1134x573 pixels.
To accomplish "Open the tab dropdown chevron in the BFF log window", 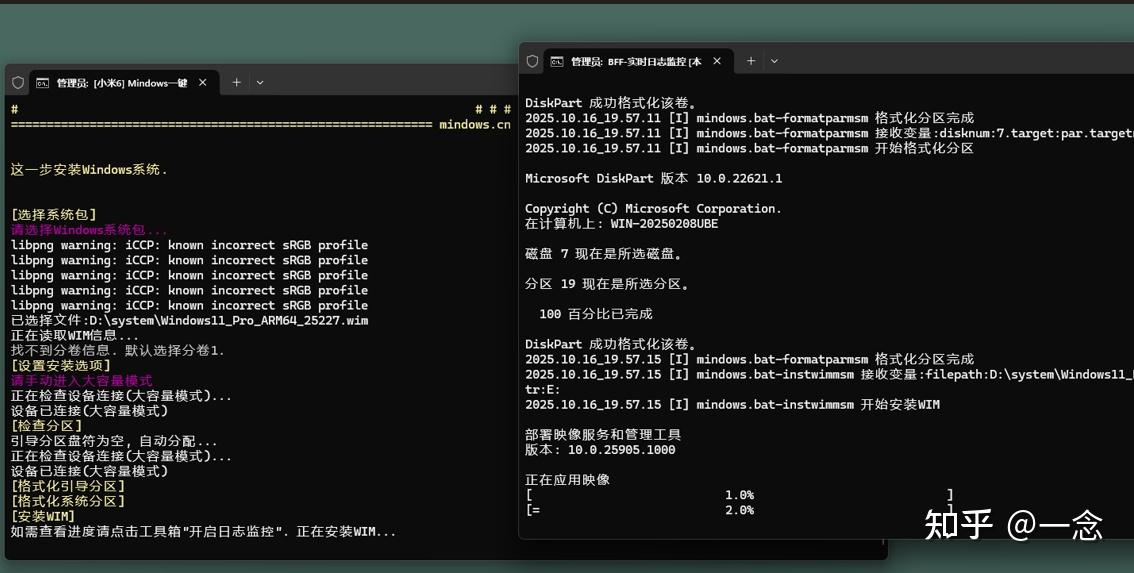I will pyautogui.click(x=774, y=61).
